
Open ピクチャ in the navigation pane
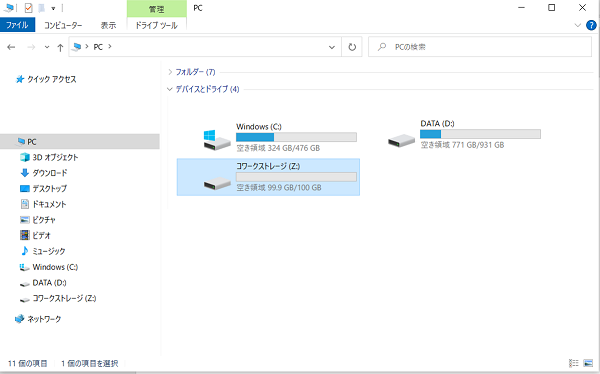pos(44,220)
